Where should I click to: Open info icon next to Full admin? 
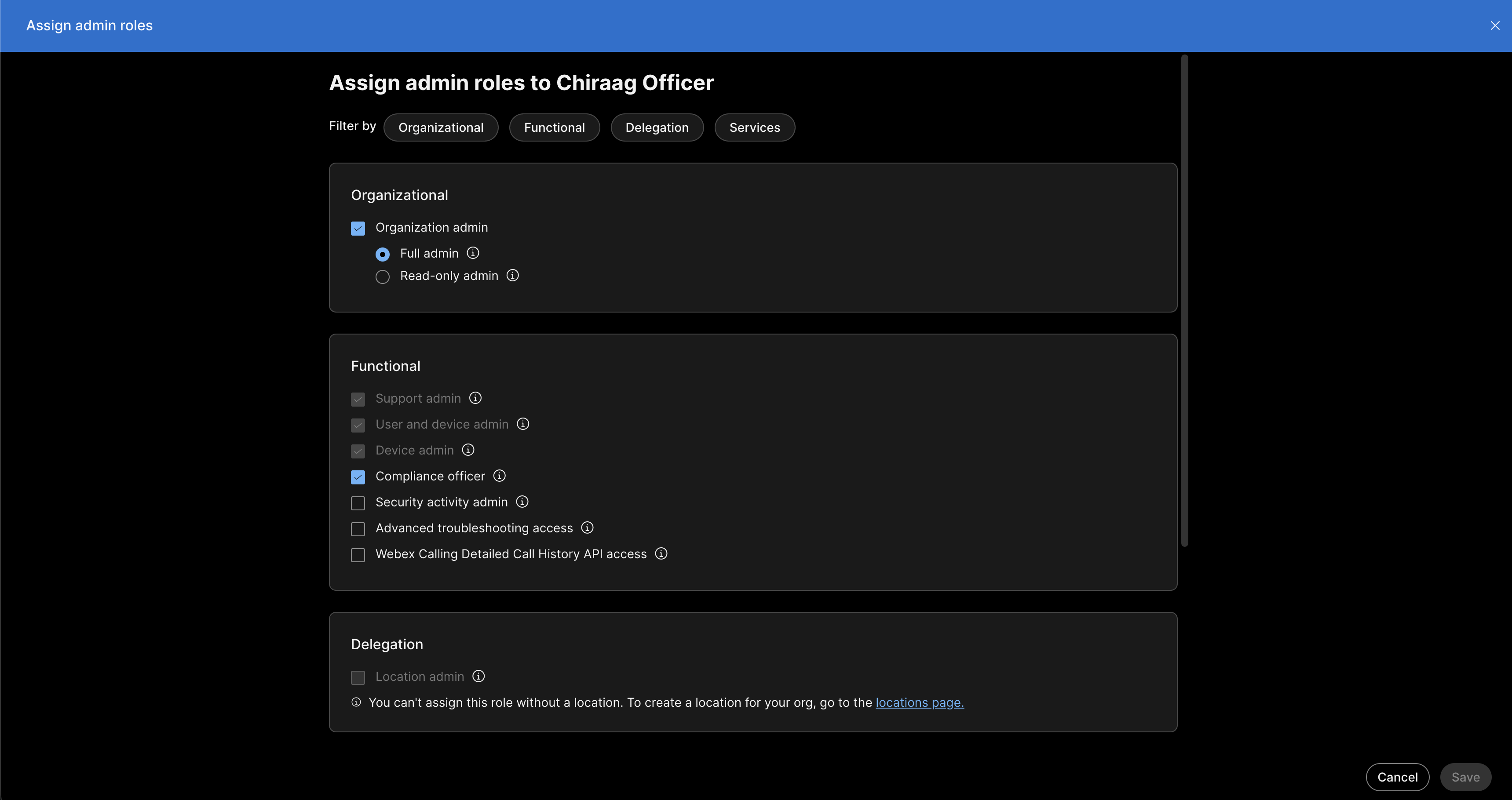(x=472, y=253)
